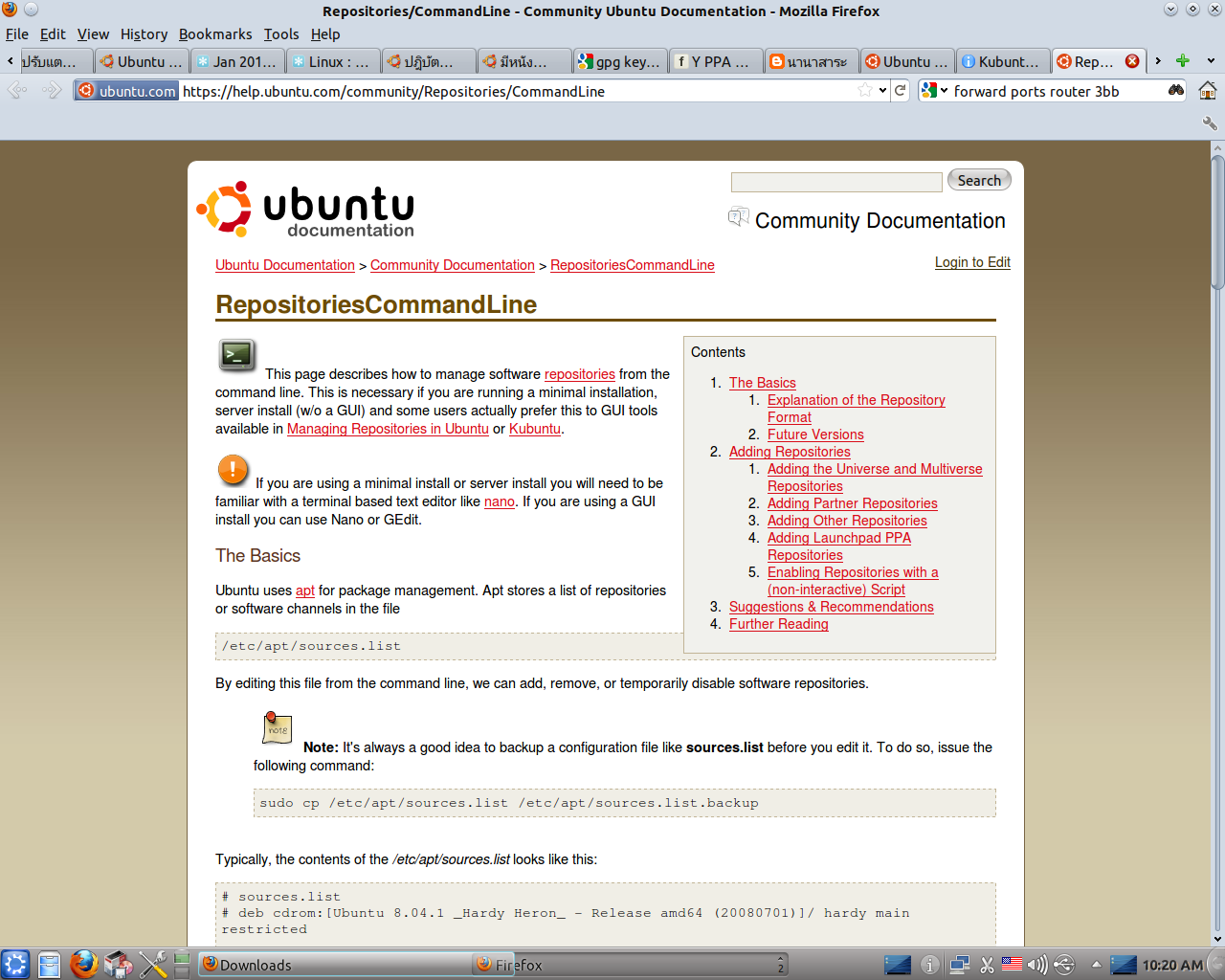Open the Kubuntu link in intro paragraph
The height and width of the screenshot is (980, 1225).
coord(535,429)
